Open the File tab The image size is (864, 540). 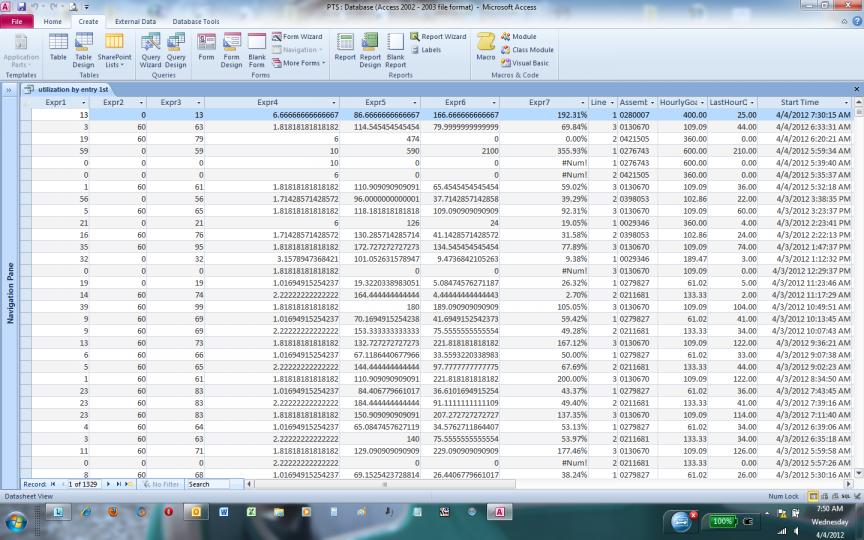coord(17,21)
